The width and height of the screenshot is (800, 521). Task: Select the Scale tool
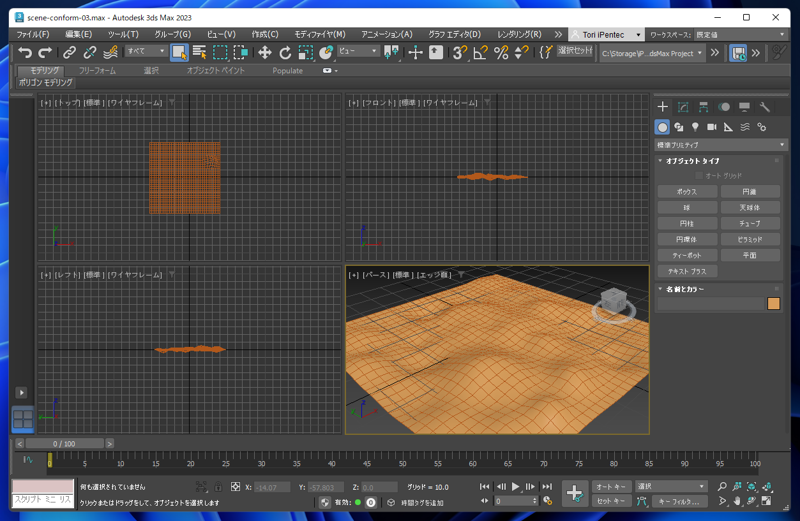point(305,52)
